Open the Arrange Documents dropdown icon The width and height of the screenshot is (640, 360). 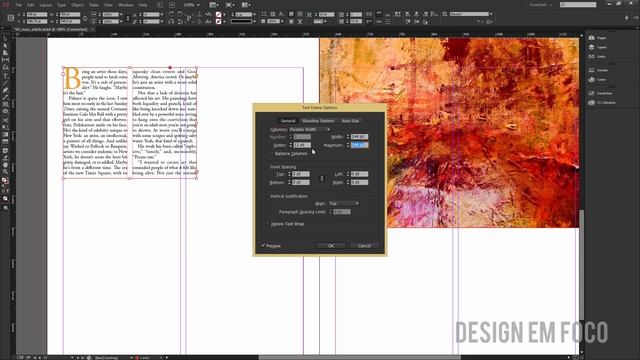click(x=246, y=5)
